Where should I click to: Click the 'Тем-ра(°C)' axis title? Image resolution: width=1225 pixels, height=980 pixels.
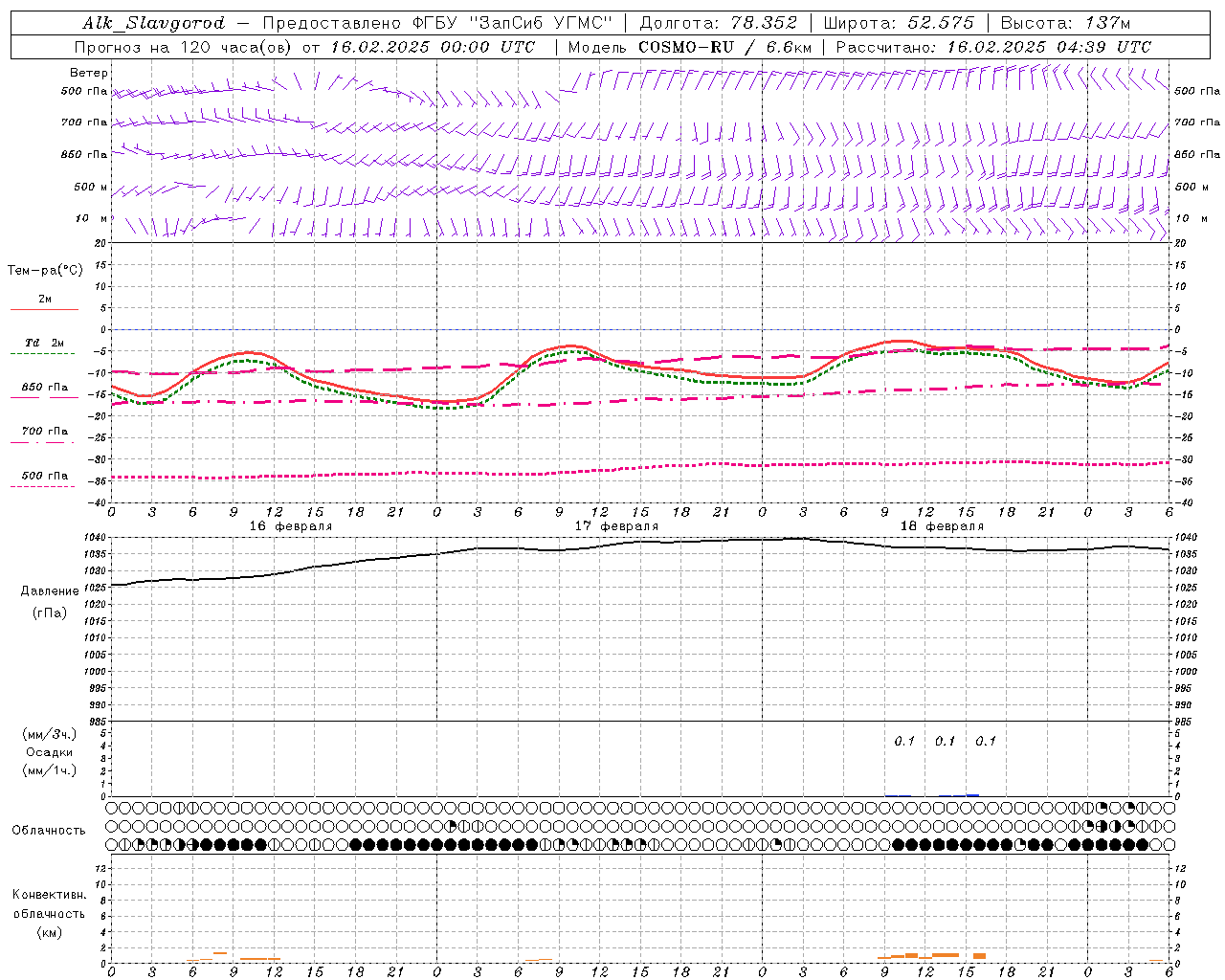[x=45, y=271]
